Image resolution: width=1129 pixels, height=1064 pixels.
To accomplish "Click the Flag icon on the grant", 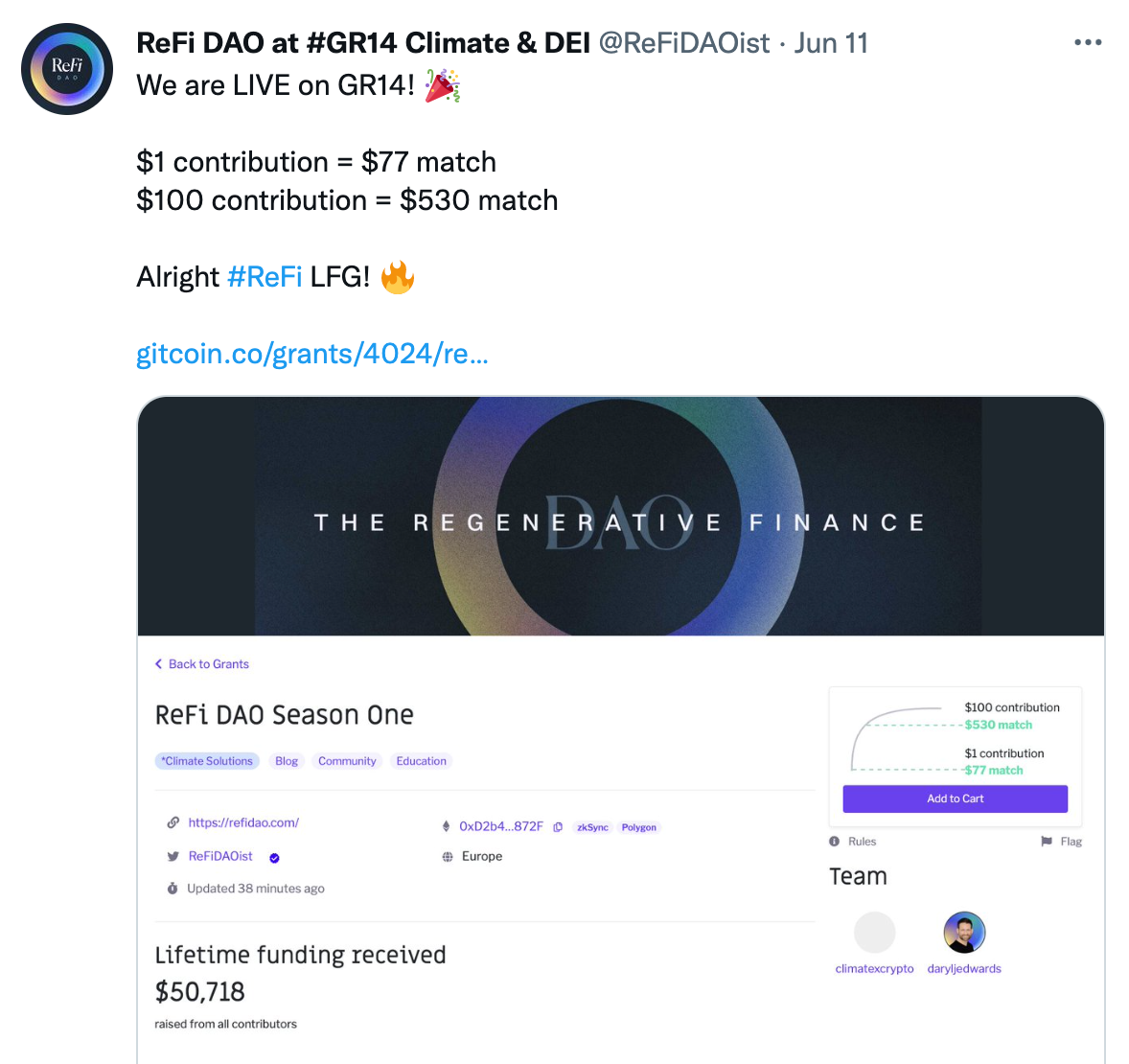I will (1047, 842).
